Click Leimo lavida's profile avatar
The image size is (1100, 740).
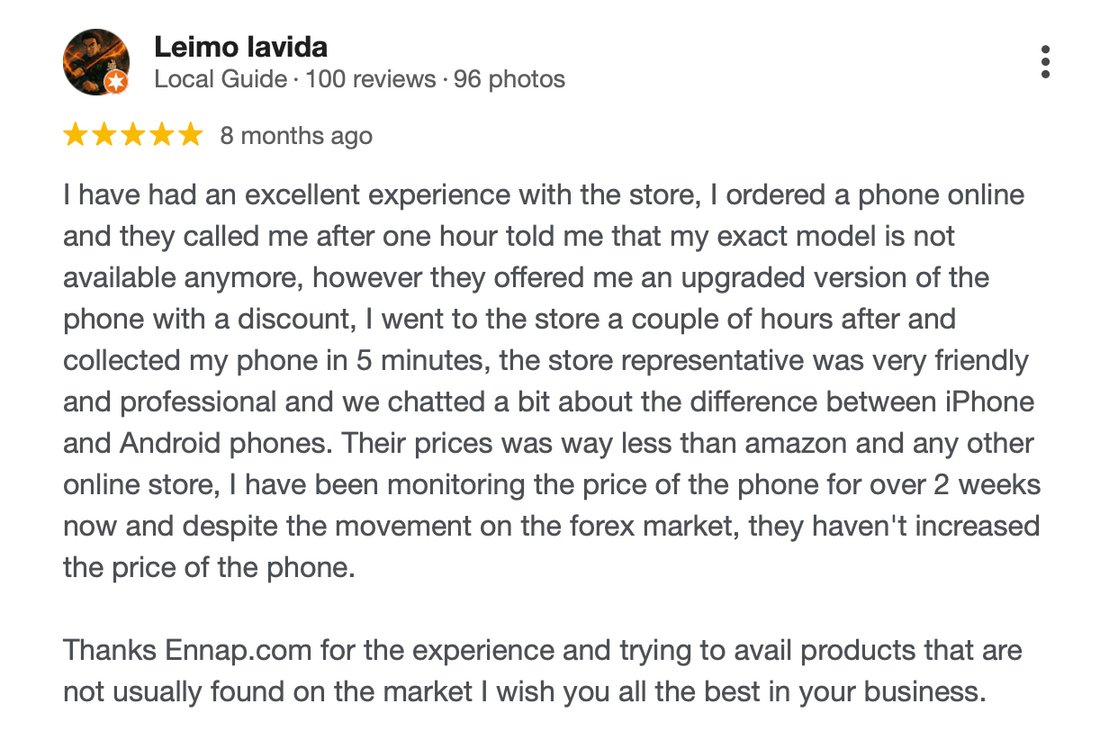96,62
